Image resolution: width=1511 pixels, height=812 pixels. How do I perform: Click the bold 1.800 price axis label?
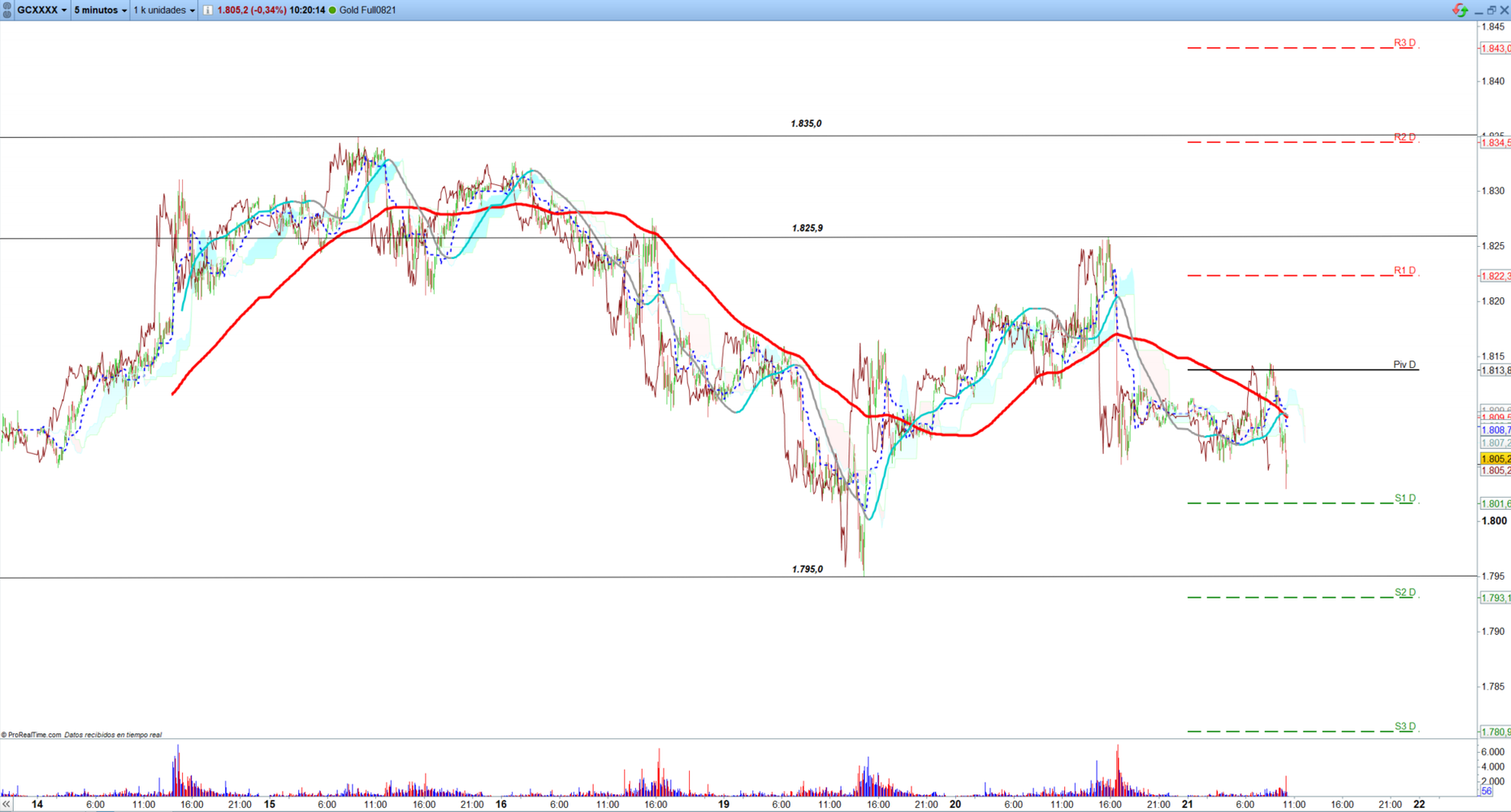click(x=1494, y=521)
